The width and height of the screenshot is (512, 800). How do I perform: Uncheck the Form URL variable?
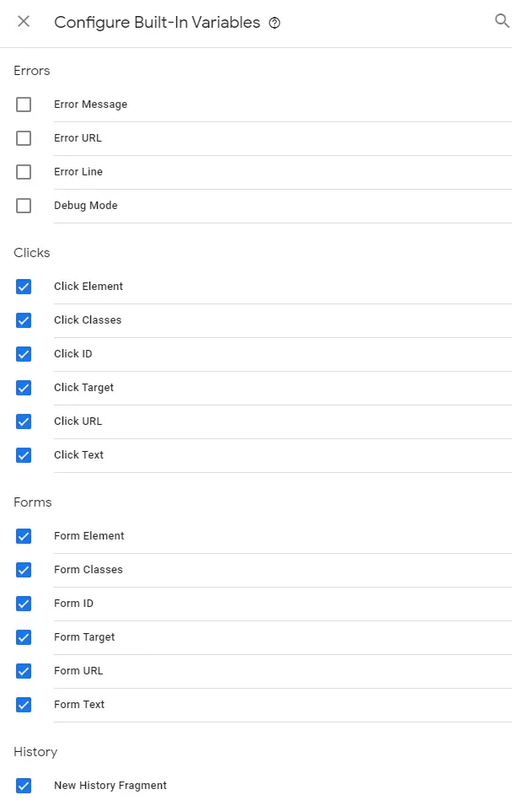pyautogui.click(x=23, y=671)
